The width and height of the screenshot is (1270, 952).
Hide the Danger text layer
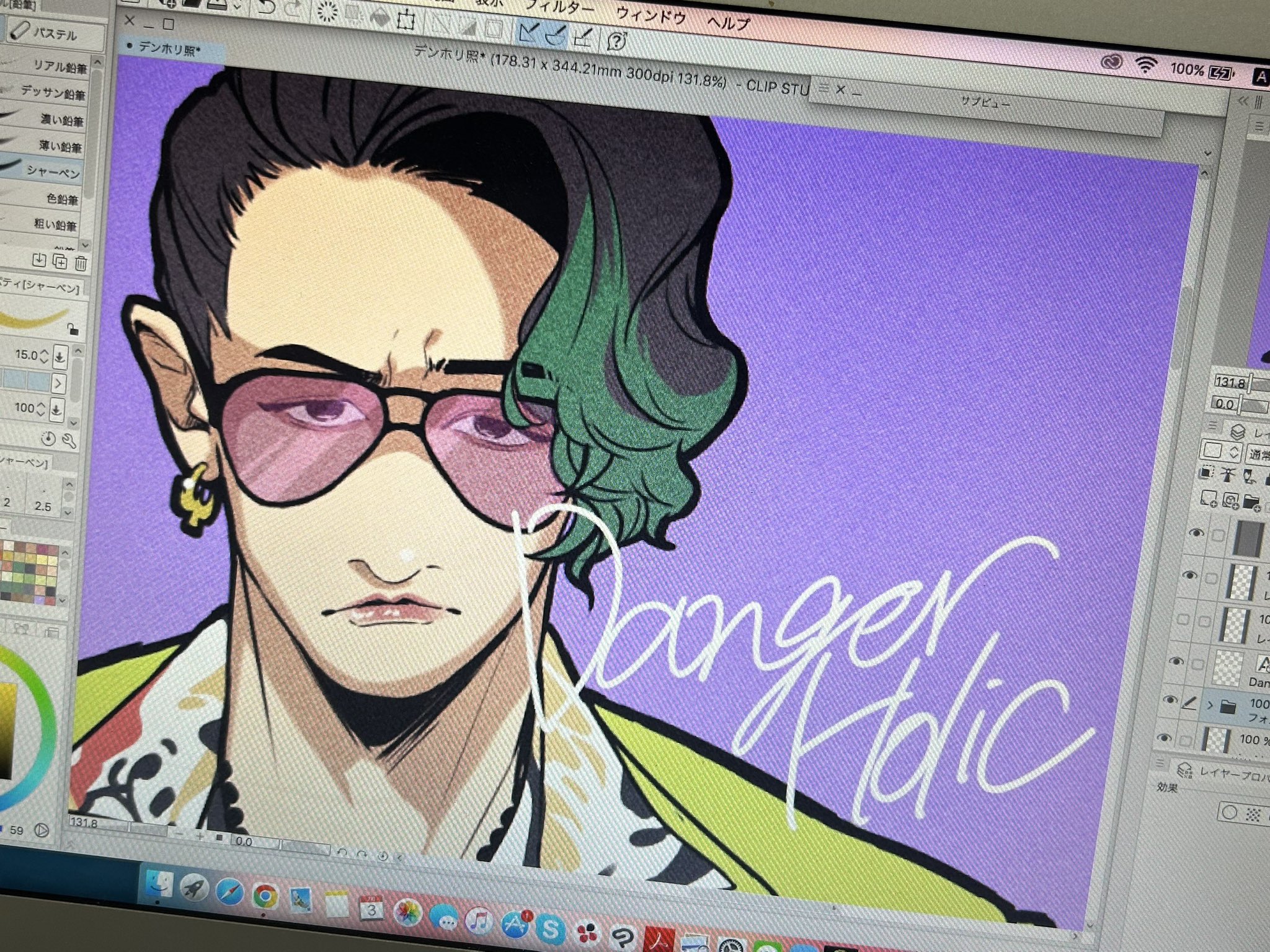pos(1176,661)
